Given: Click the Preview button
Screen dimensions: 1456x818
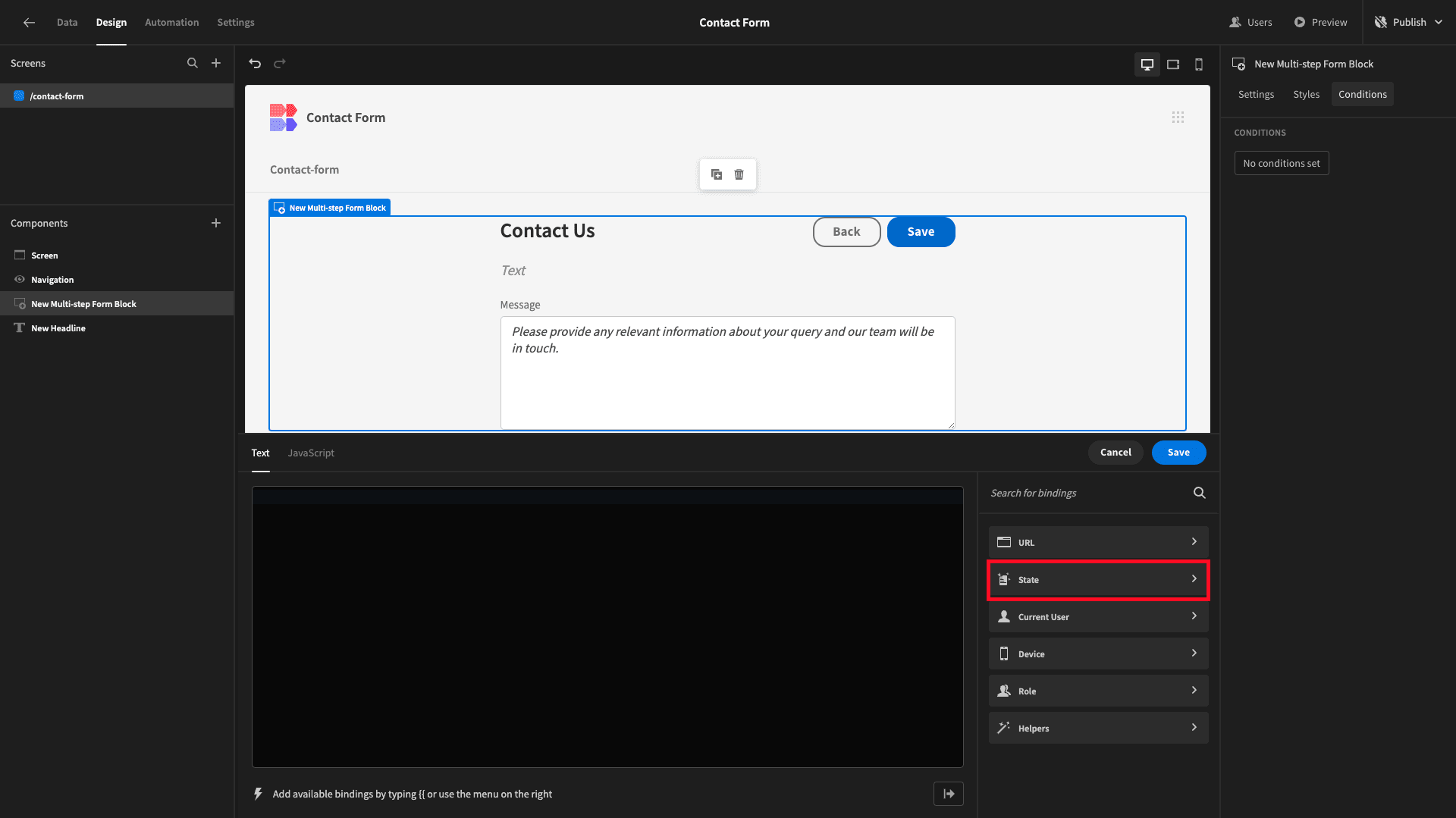Looking at the screenshot, I should point(1320,22).
